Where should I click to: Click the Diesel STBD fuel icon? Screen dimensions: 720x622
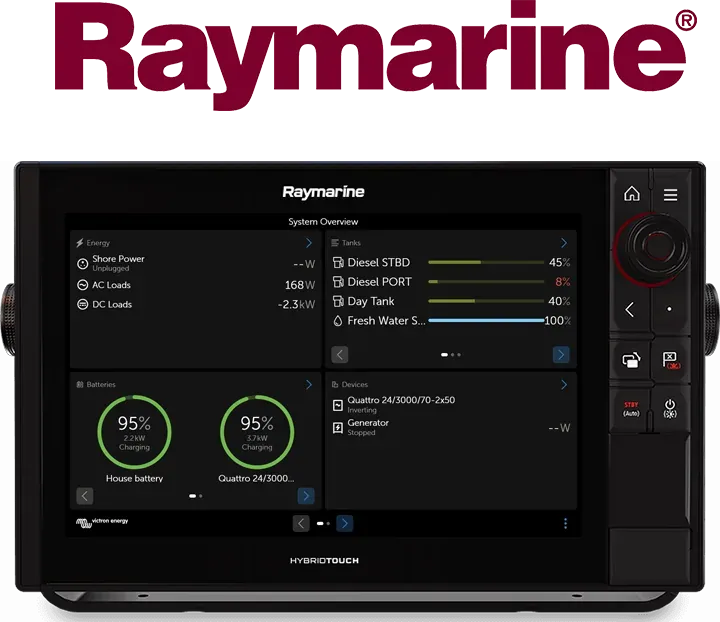point(338,263)
